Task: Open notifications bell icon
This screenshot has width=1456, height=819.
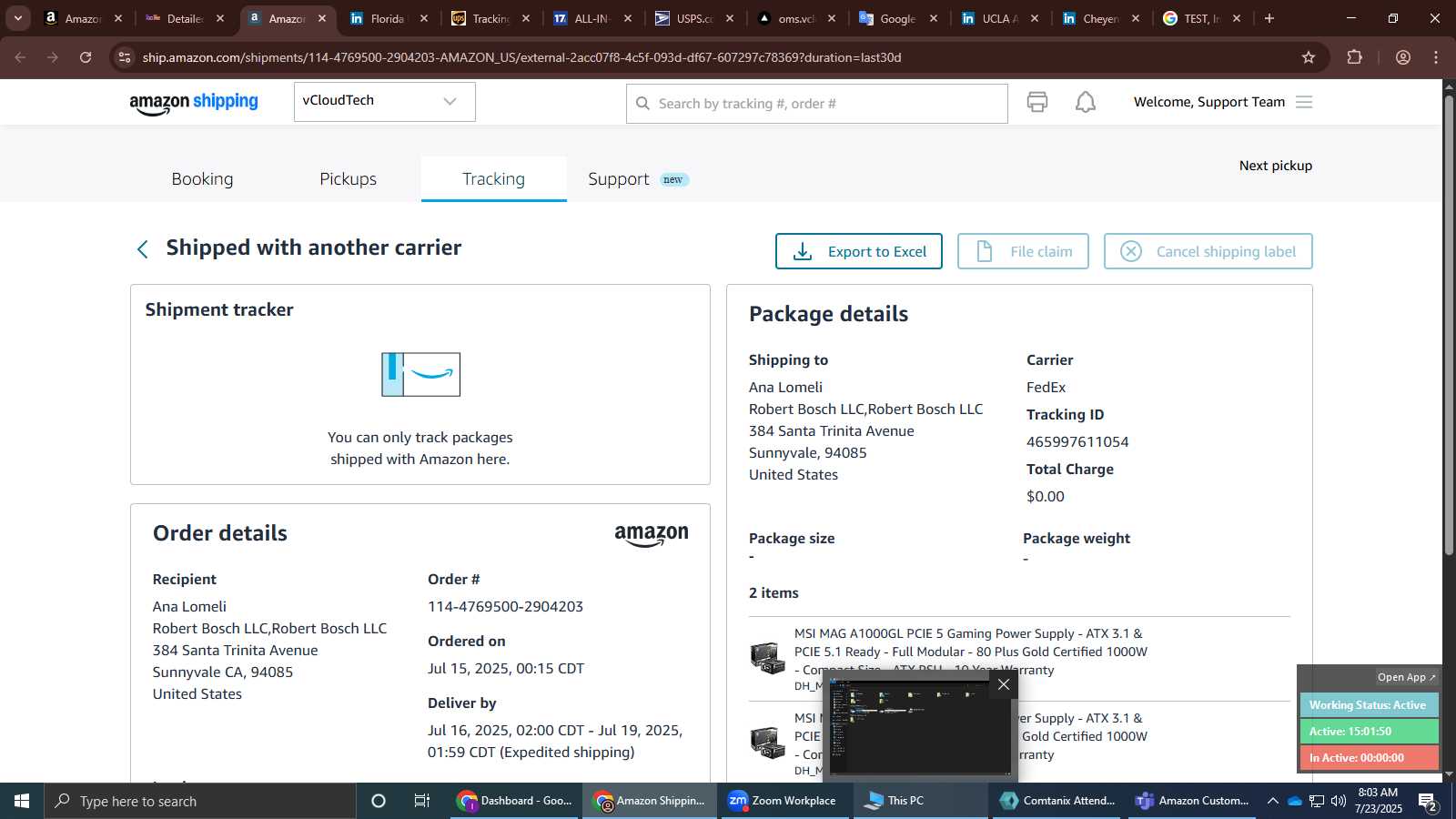Action: tap(1086, 102)
